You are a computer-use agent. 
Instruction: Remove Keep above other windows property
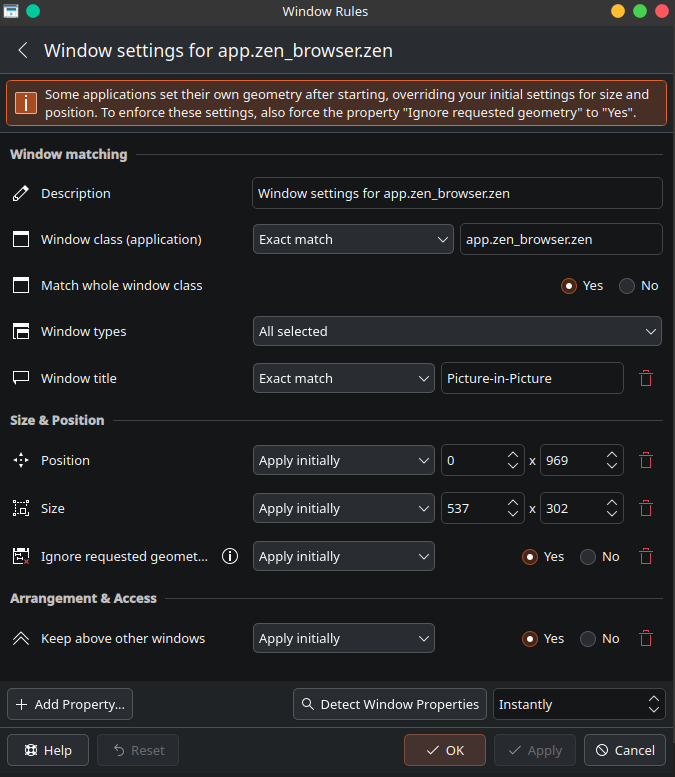646,638
